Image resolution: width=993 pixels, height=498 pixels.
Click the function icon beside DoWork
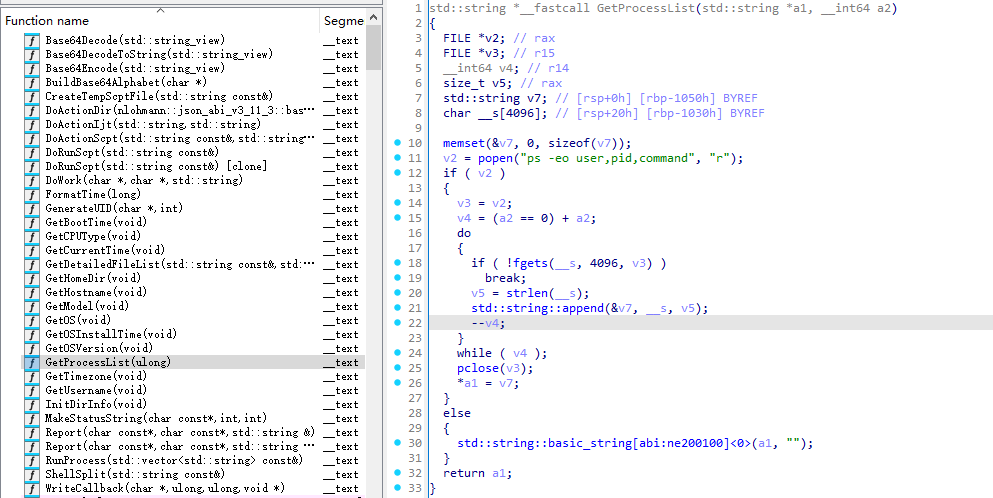[x=31, y=180]
